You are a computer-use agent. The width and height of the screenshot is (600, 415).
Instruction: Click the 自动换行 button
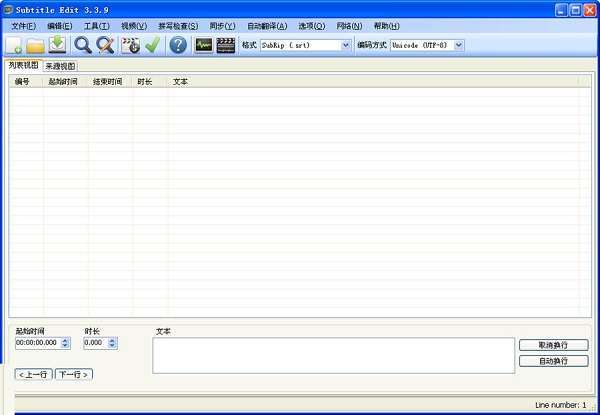tap(553, 360)
